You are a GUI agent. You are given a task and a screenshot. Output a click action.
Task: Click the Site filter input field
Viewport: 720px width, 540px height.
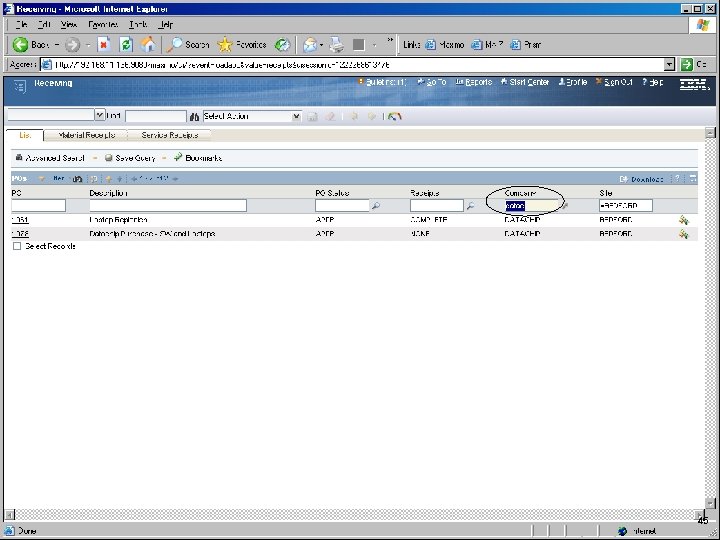pyautogui.click(x=625, y=205)
